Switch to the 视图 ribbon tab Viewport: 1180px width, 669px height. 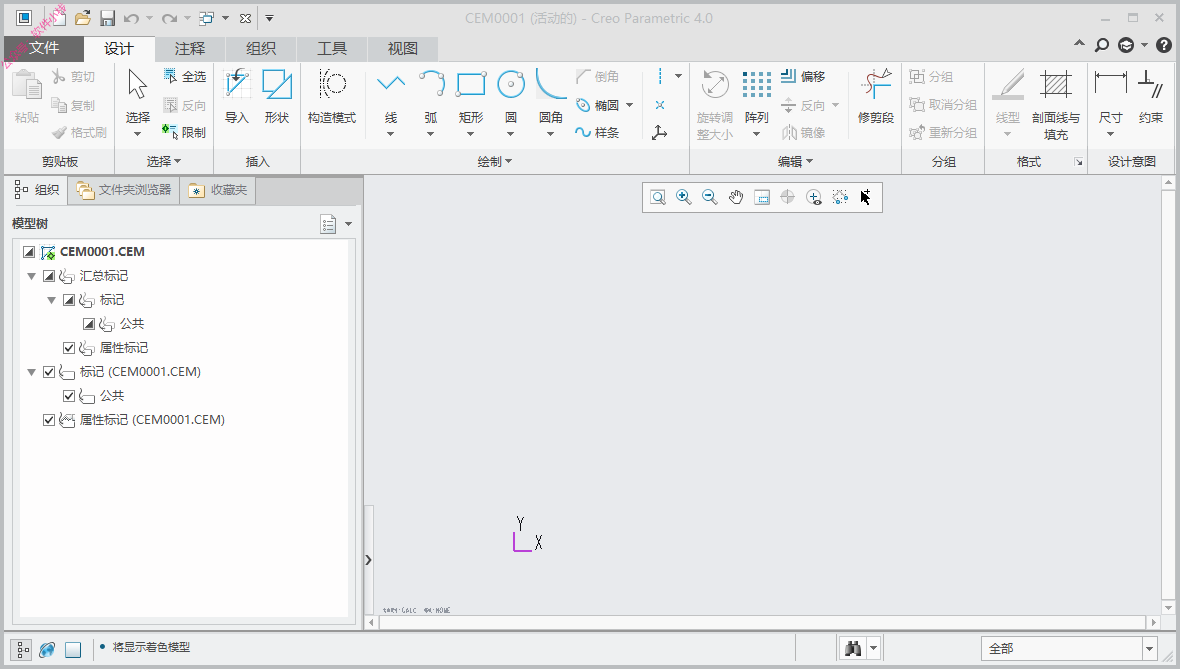coord(403,49)
